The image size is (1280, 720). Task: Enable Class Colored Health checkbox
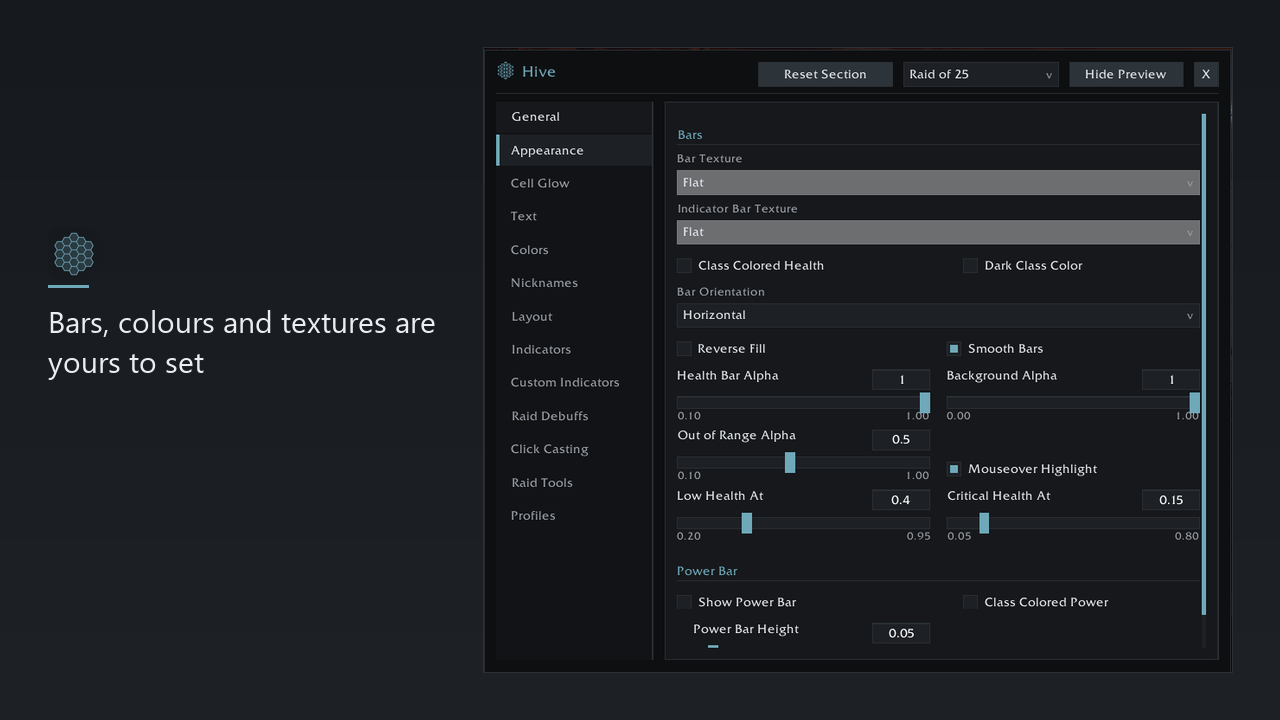click(684, 265)
